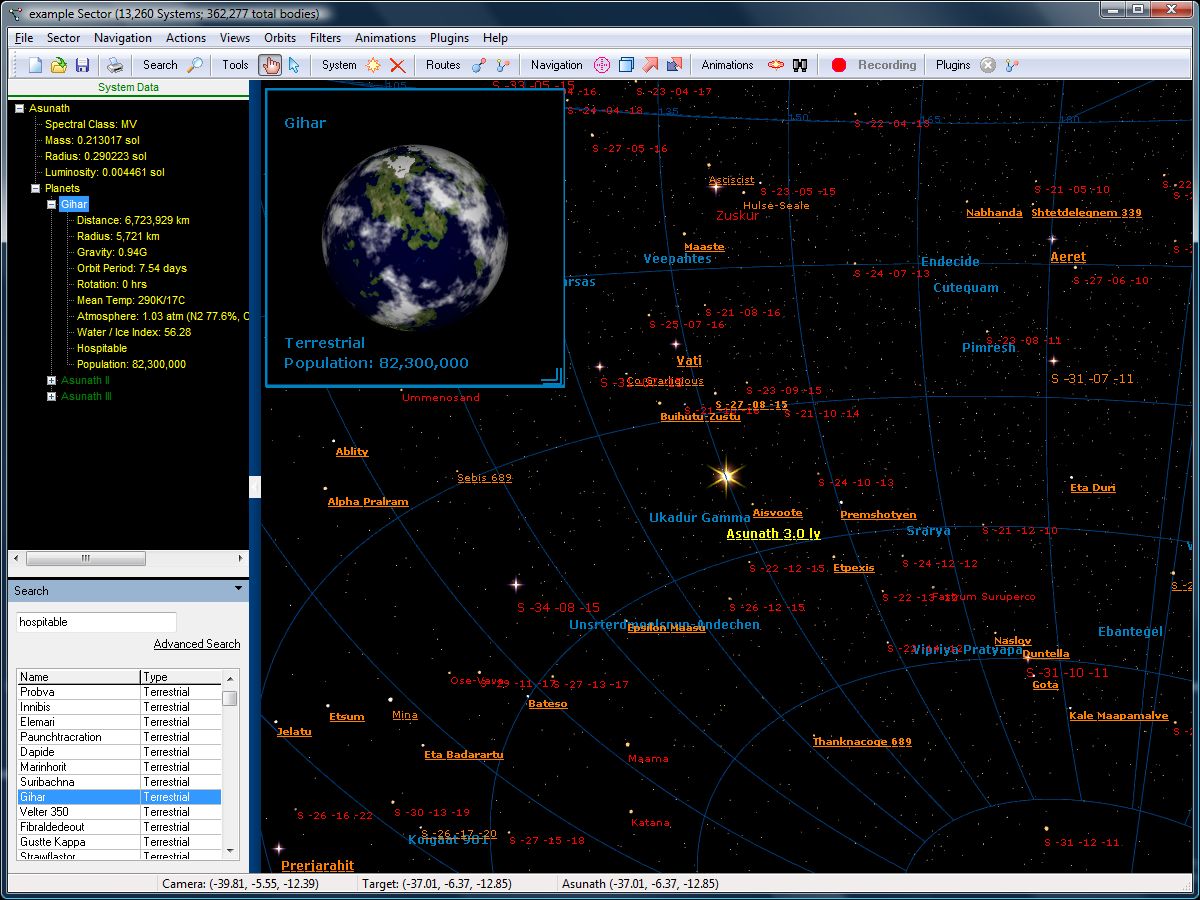This screenshot has width=1200, height=900.
Task: Open the File menu
Action: 24,38
